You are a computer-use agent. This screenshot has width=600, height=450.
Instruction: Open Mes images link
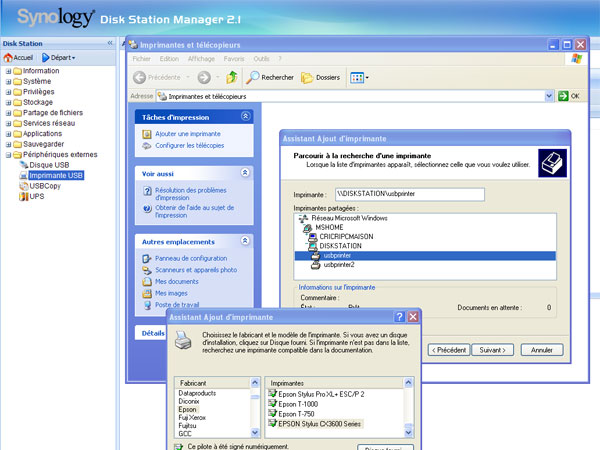pos(171,293)
